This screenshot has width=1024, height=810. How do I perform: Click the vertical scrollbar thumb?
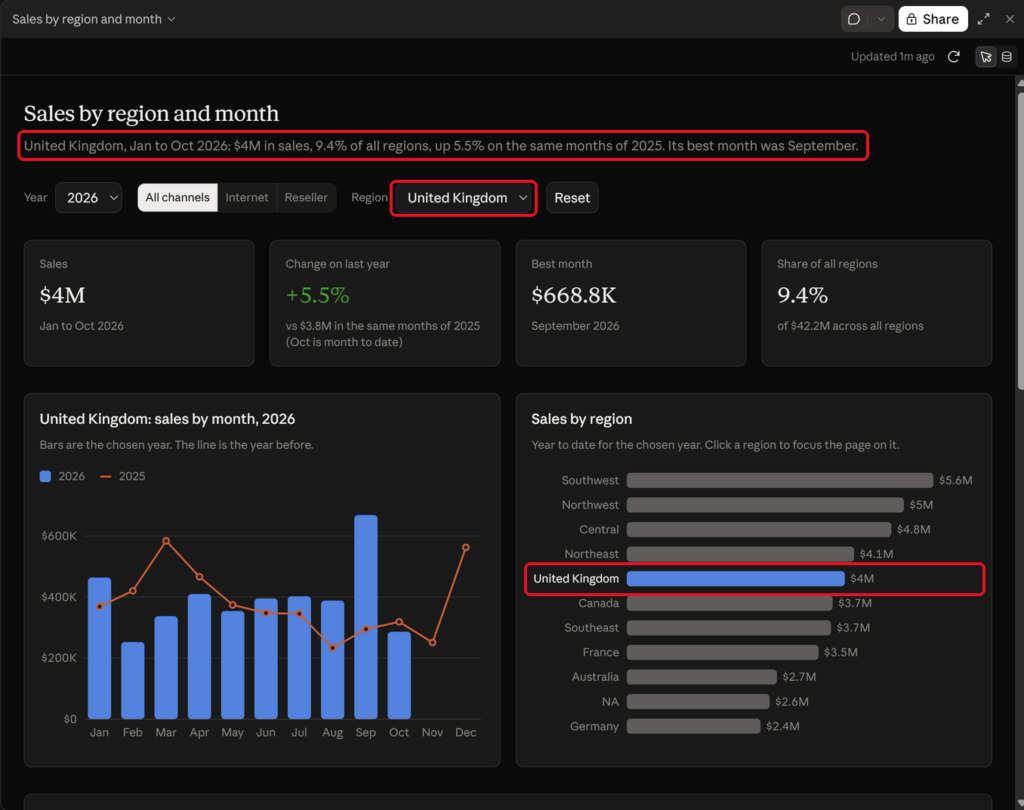pos(1020,242)
